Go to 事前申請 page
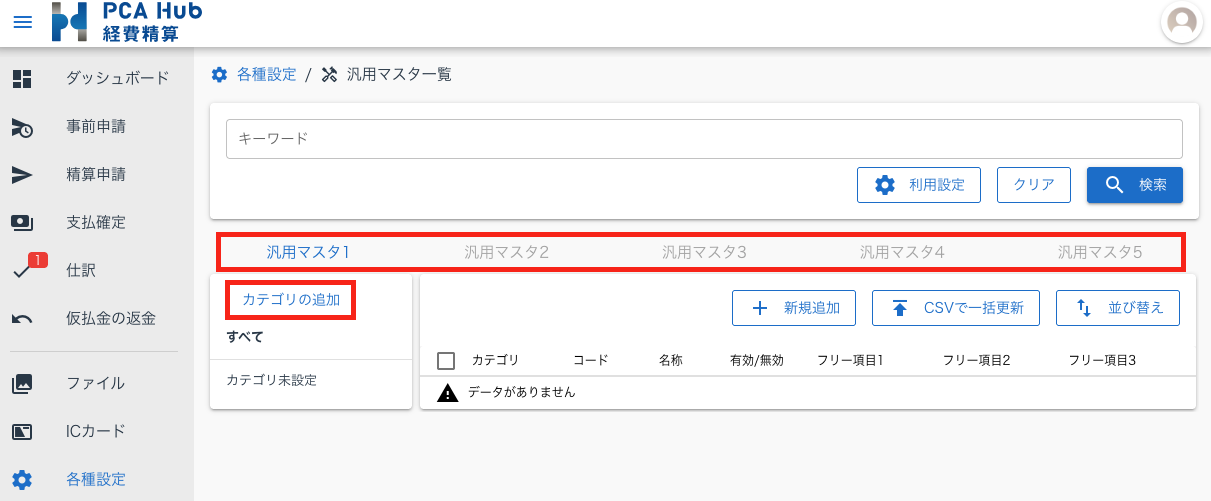 click(97, 127)
